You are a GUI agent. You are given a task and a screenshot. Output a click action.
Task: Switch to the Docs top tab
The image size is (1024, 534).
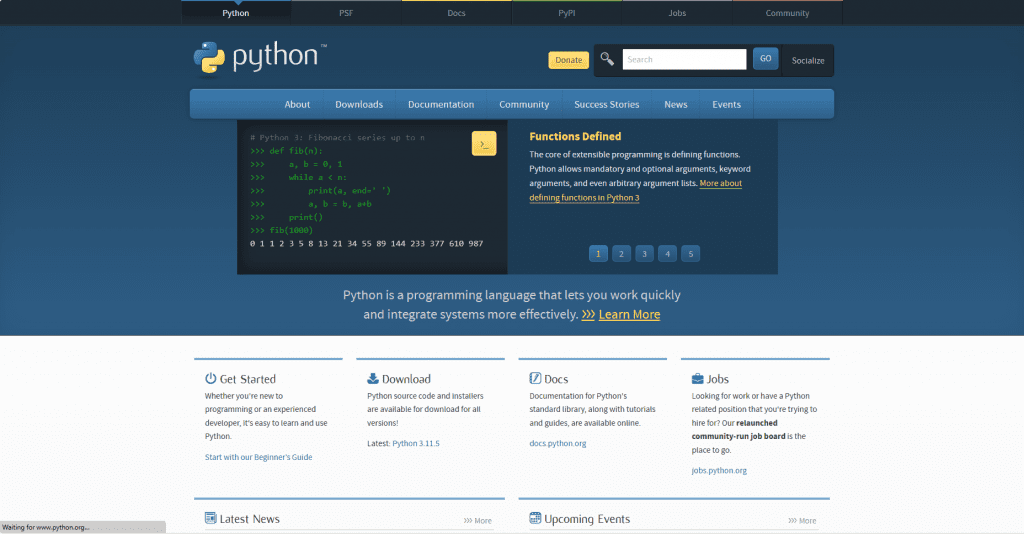pyautogui.click(x=456, y=13)
